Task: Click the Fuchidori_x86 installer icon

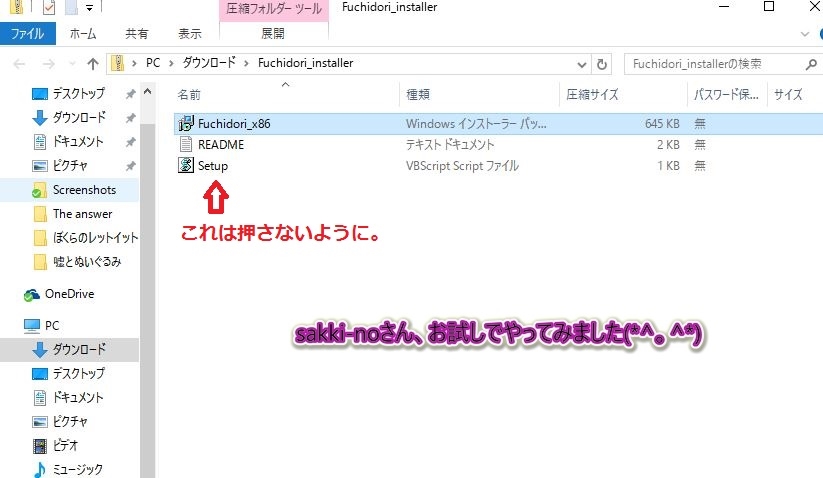Action: pos(186,124)
